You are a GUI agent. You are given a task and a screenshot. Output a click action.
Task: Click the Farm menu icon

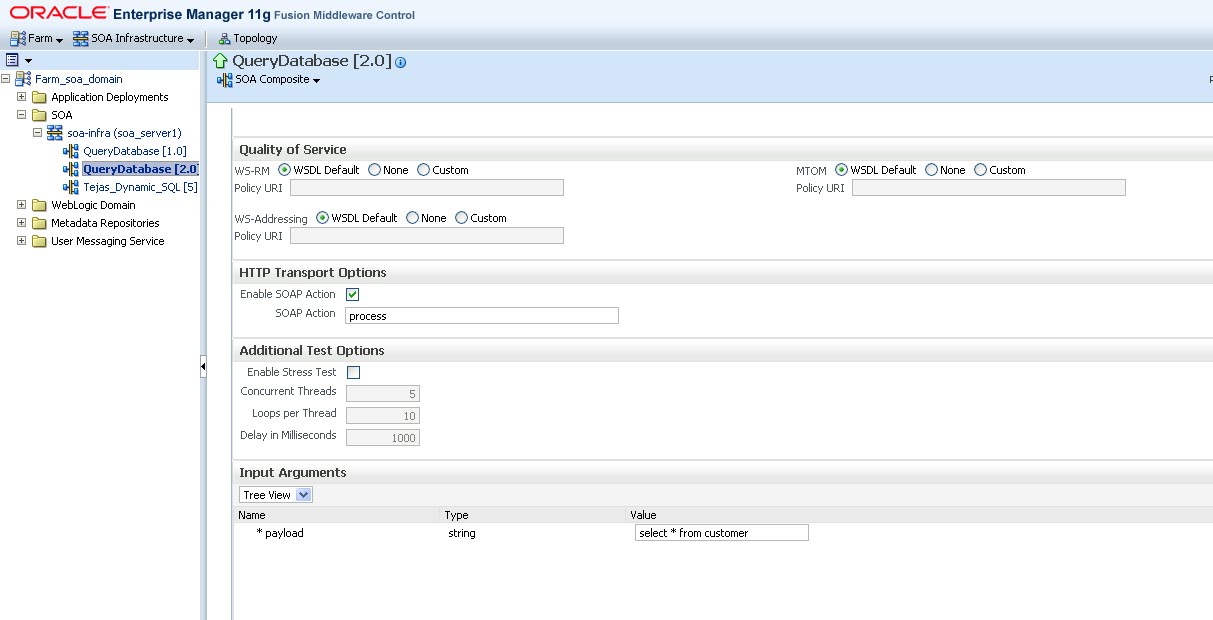point(17,38)
